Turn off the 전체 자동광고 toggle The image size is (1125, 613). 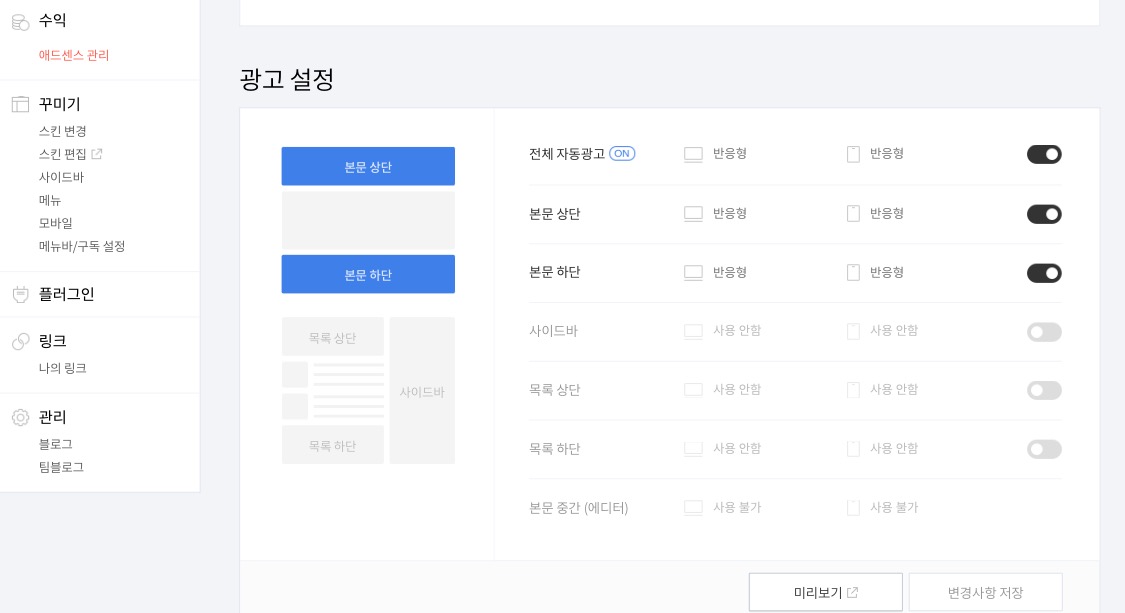tap(1044, 154)
